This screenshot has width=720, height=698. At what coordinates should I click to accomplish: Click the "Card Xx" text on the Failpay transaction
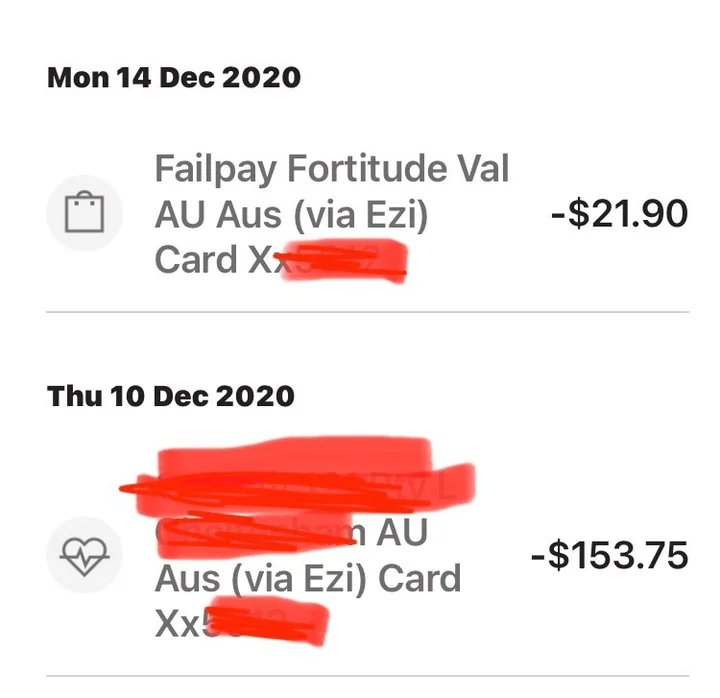[210, 259]
